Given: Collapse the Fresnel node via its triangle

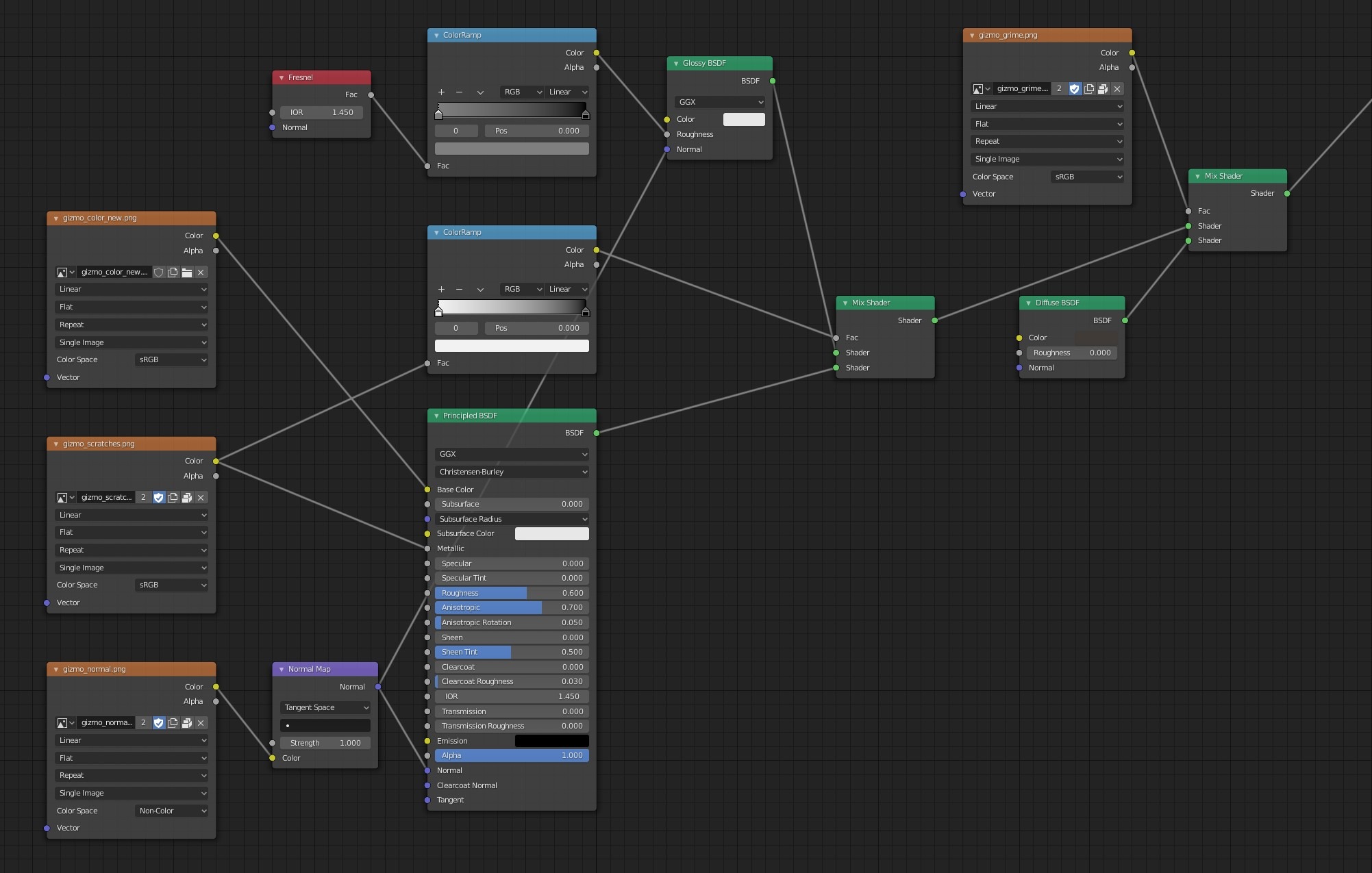Looking at the screenshot, I should [282, 77].
